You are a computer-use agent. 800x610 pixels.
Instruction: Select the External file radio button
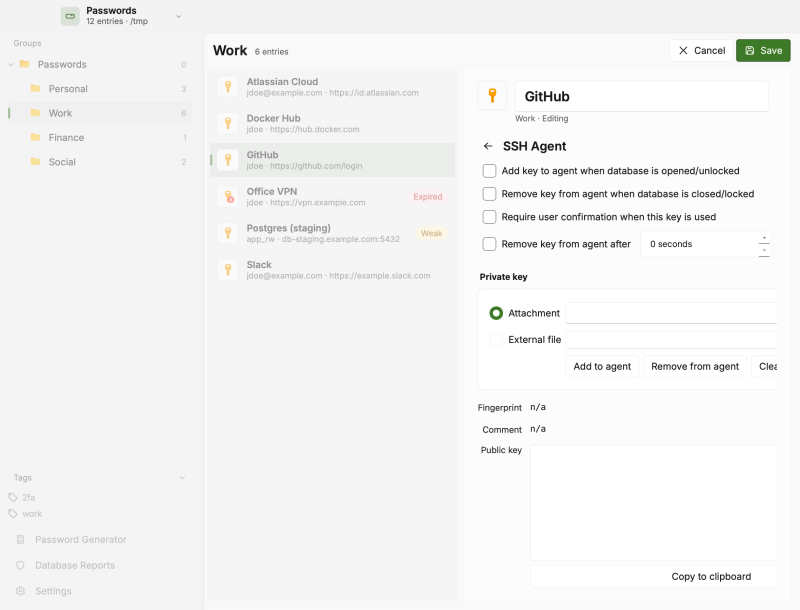[496, 340]
